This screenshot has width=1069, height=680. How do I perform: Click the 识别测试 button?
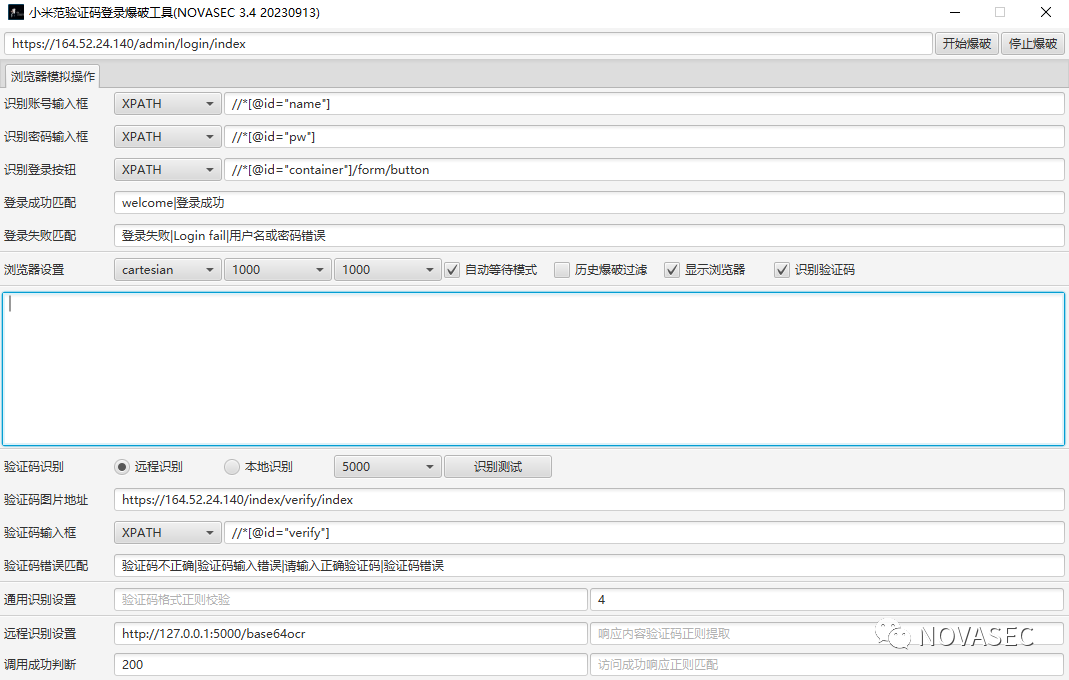[x=498, y=467]
